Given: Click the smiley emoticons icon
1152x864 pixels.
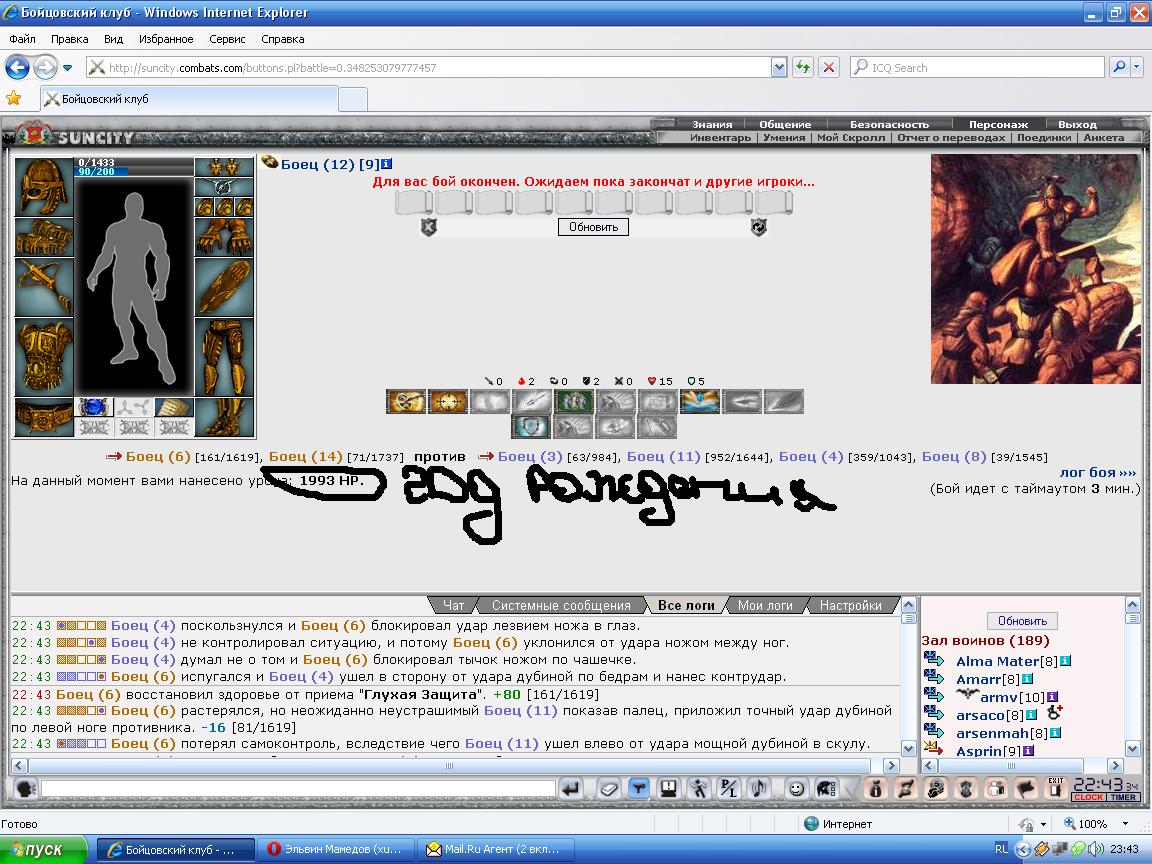Looking at the screenshot, I should [795, 789].
